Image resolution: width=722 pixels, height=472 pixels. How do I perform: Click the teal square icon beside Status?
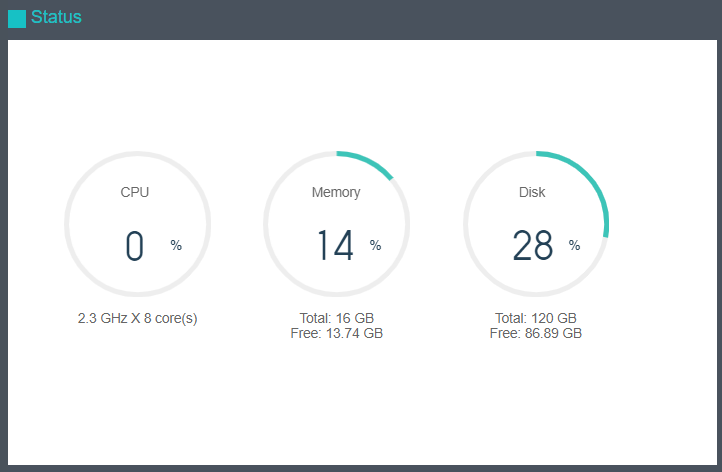click(x=17, y=18)
